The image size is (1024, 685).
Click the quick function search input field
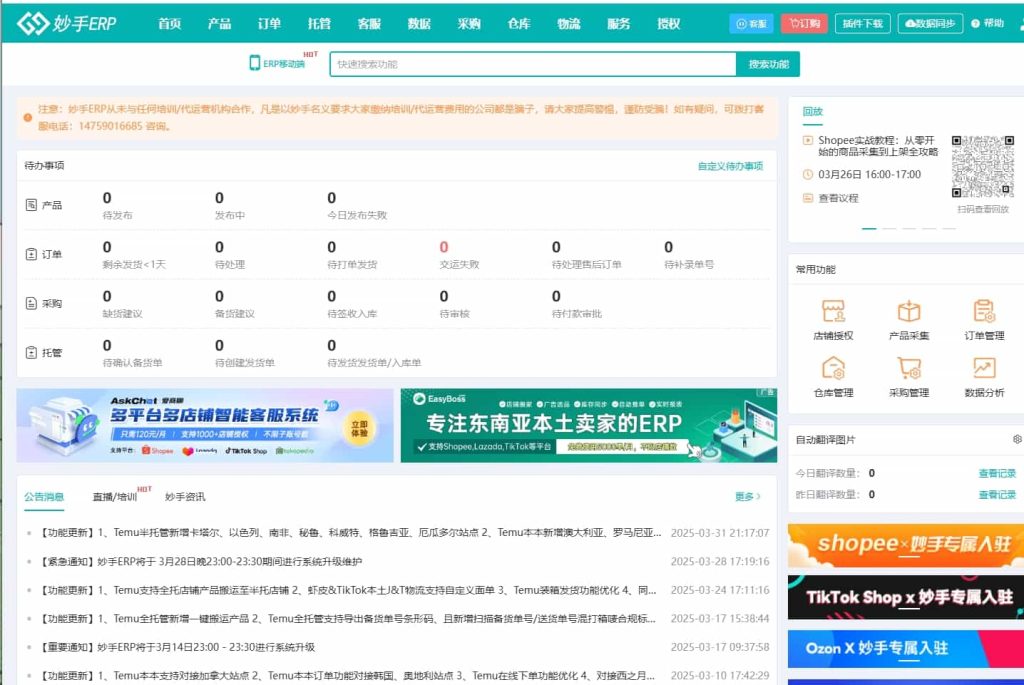tap(530, 63)
